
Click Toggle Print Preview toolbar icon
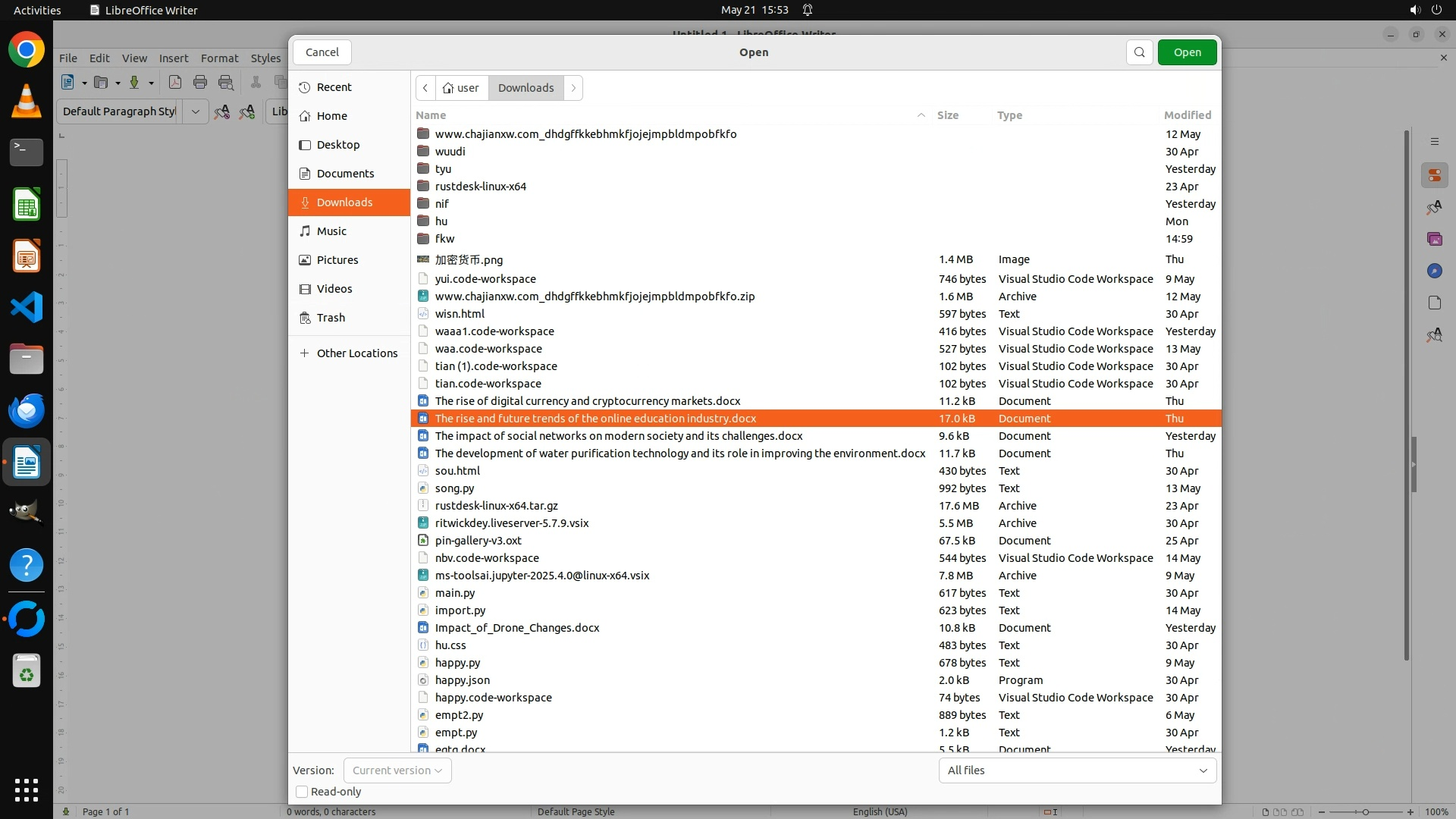pos(225,83)
